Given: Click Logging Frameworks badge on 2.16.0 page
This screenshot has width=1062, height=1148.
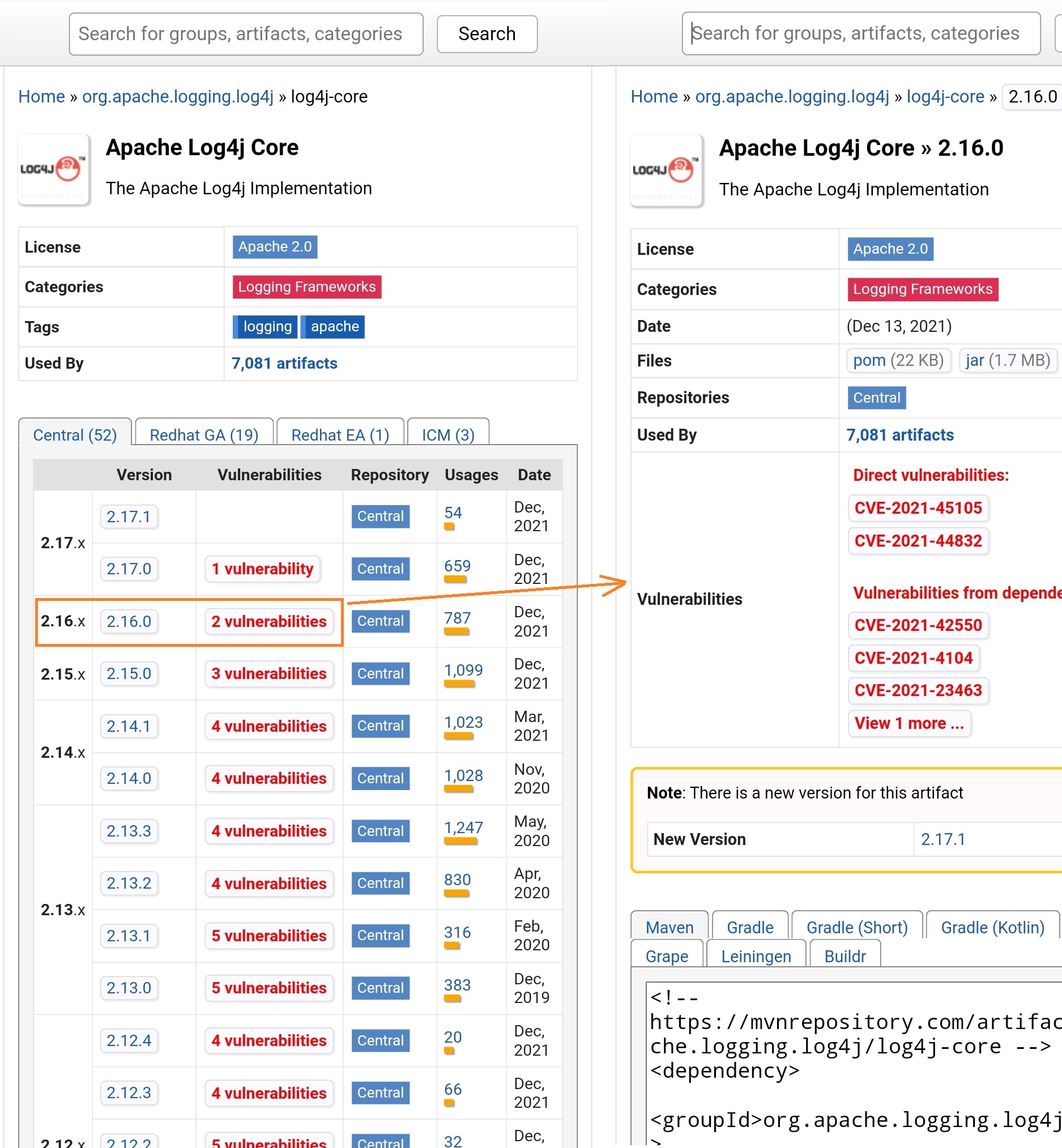Looking at the screenshot, I should (x=923, y=289).
